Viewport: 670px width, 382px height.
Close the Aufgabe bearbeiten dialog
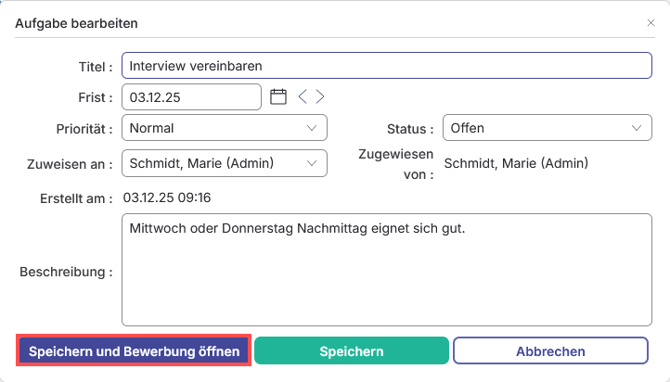(650, 23)
